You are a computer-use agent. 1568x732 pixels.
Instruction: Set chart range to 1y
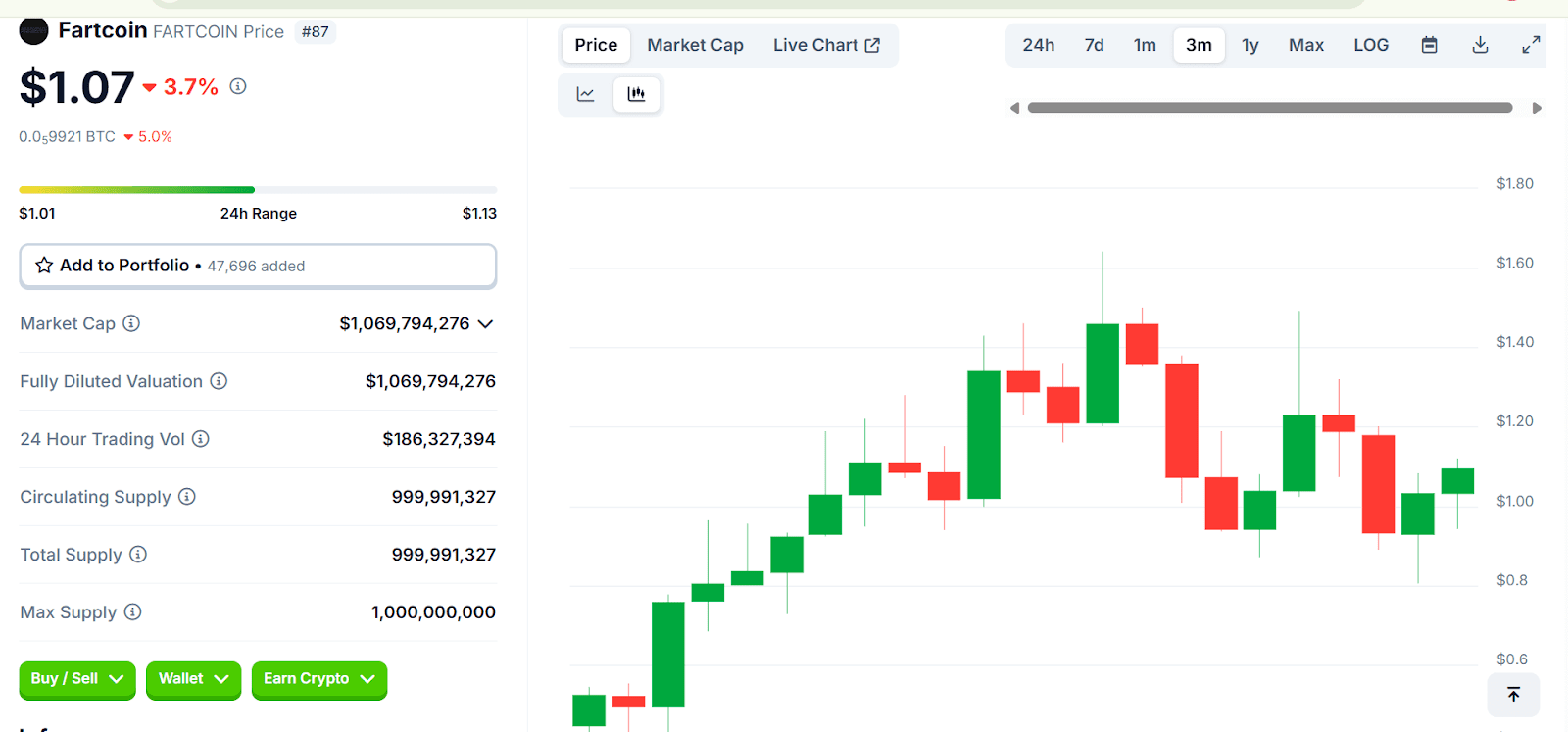coord(1250,45)
